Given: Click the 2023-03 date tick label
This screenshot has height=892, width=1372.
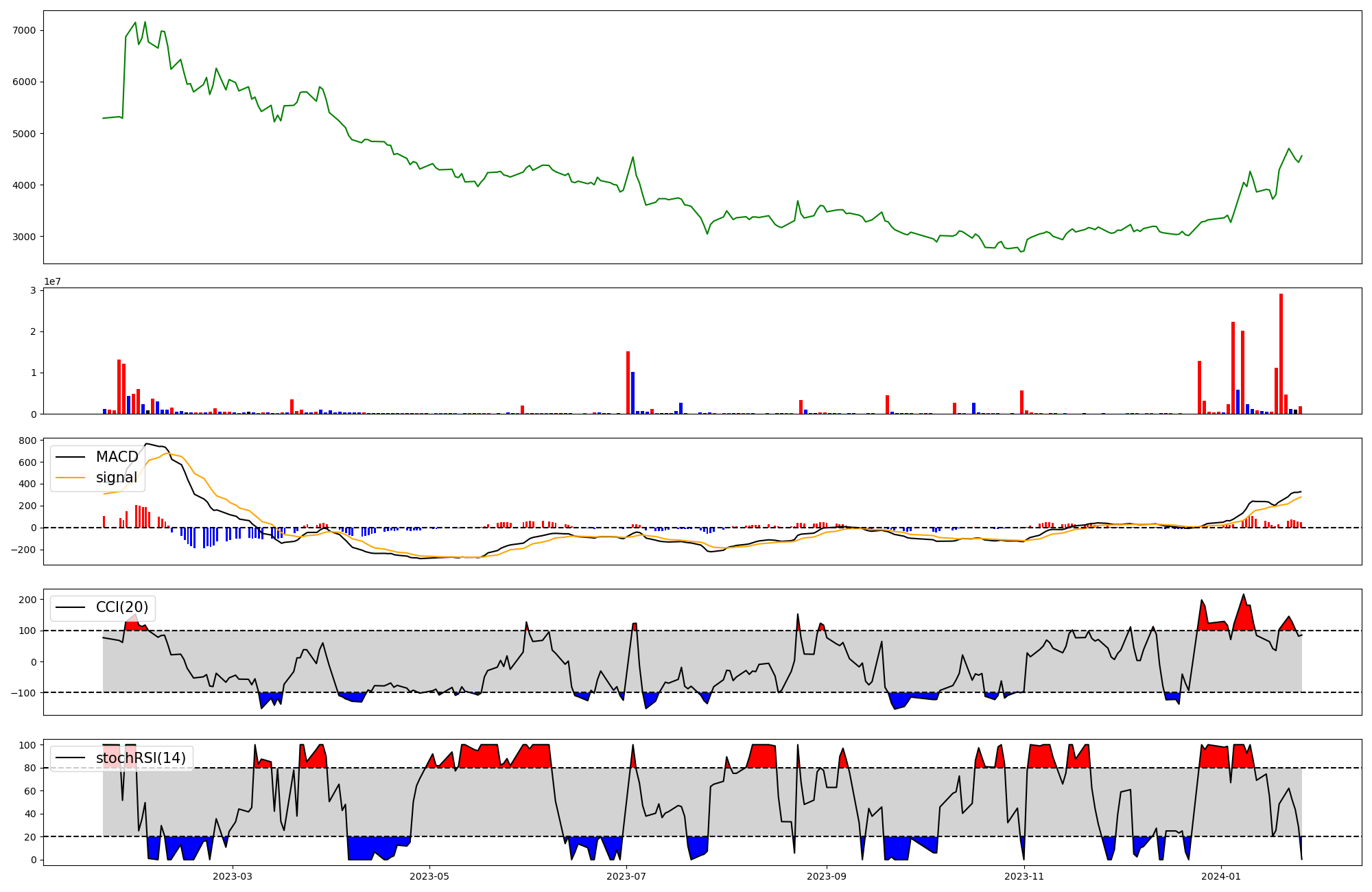Looking at the screenshot, I should 233,876.
